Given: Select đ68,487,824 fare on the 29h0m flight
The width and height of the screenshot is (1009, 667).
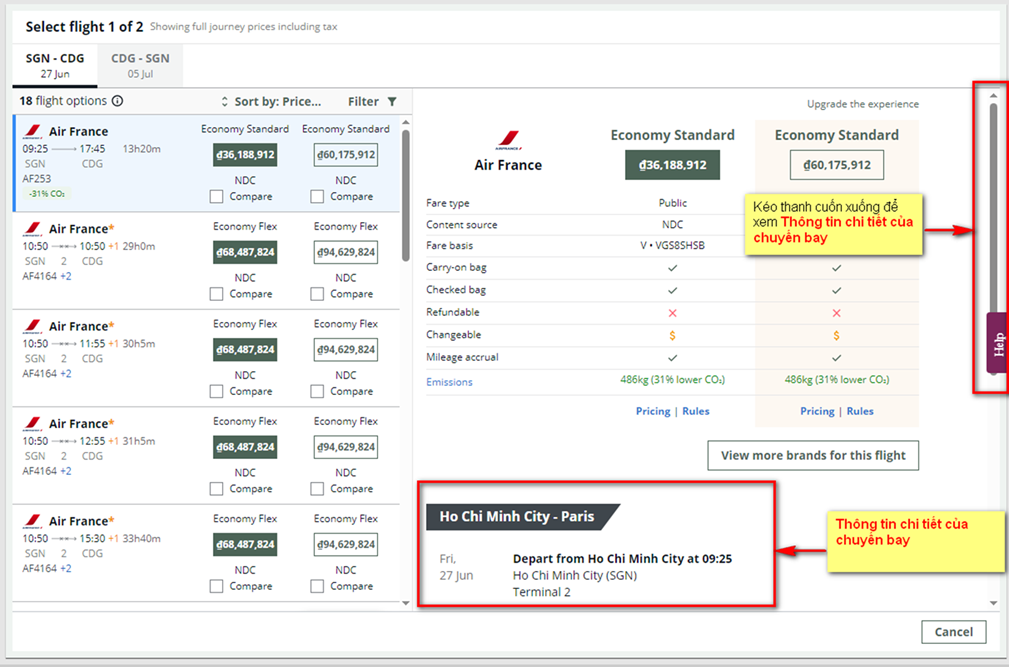Looking at the screenshot, I should pyautogui.click(x=245, y=252).
